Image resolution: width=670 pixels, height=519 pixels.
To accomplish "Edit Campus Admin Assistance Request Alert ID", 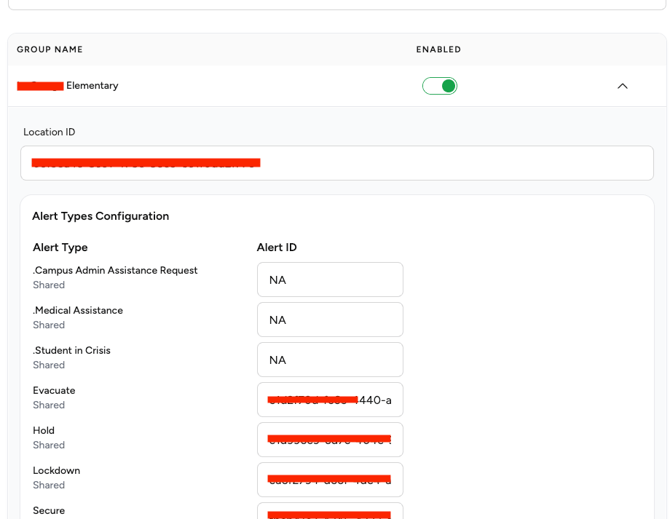I will coord(330,280).
